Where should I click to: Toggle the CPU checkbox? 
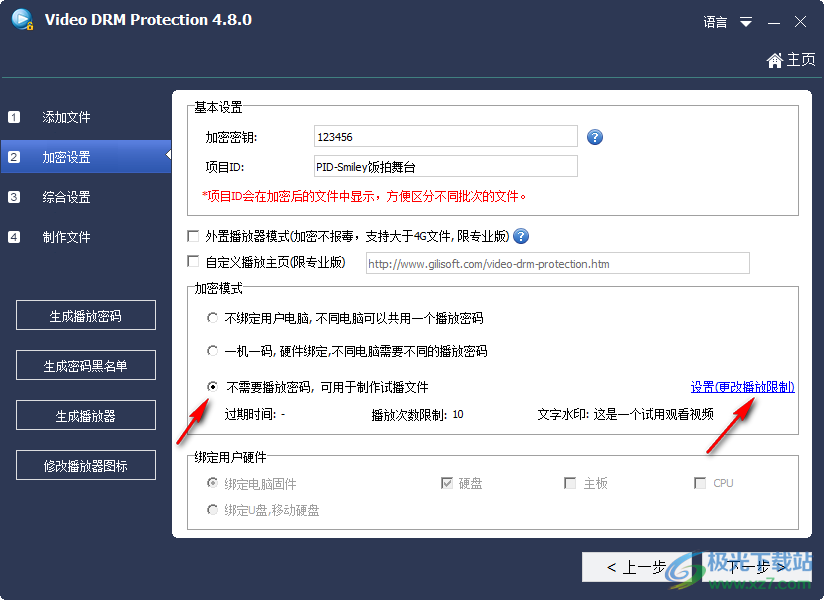coord(699,483)
